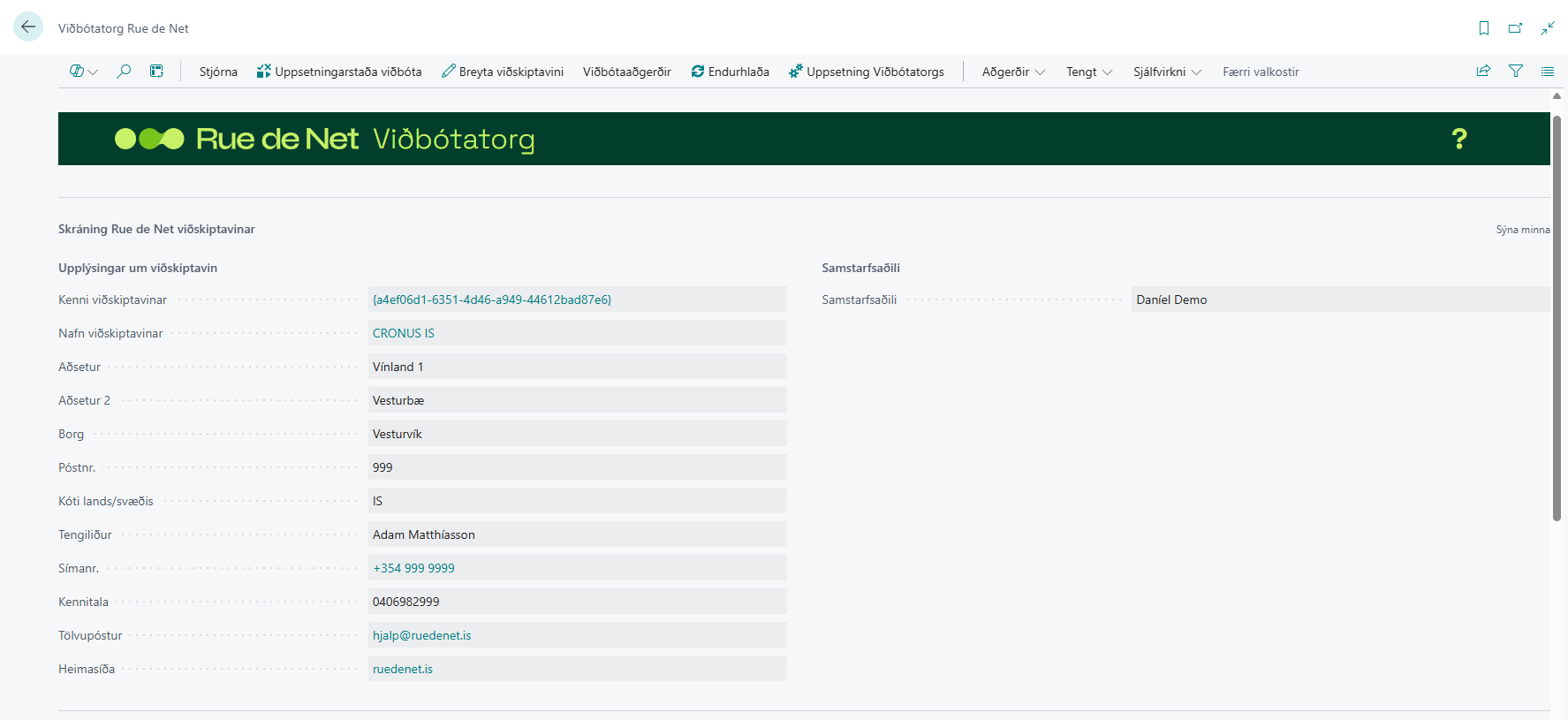This screenshot has width=1568, height=720.
Task: Open the hjalp@ruedenet.is email link
Action: coord(422,635)
